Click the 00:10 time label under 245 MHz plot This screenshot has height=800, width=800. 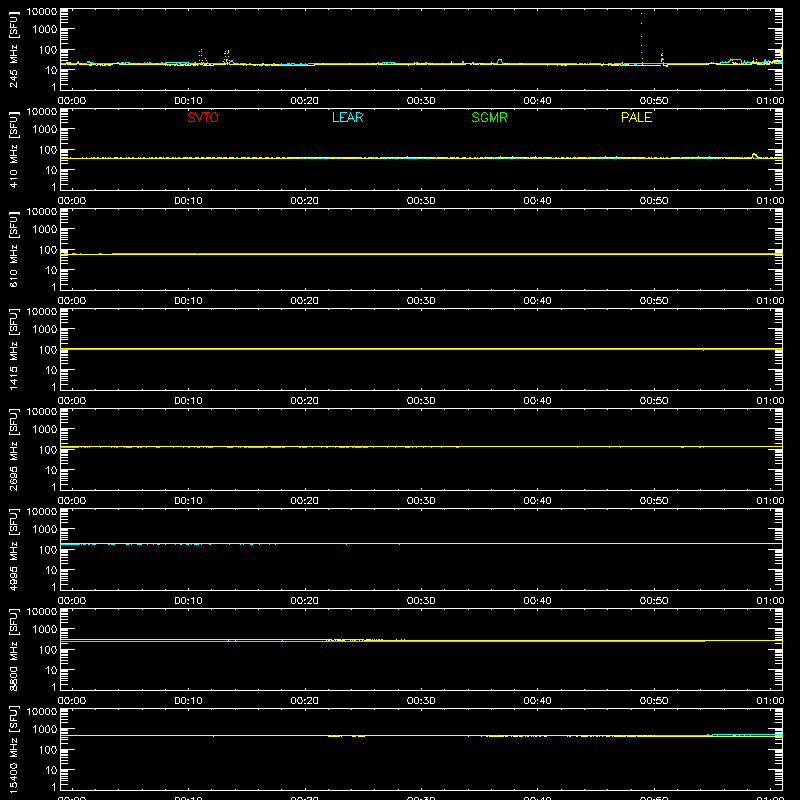click(x=188, y=101)
